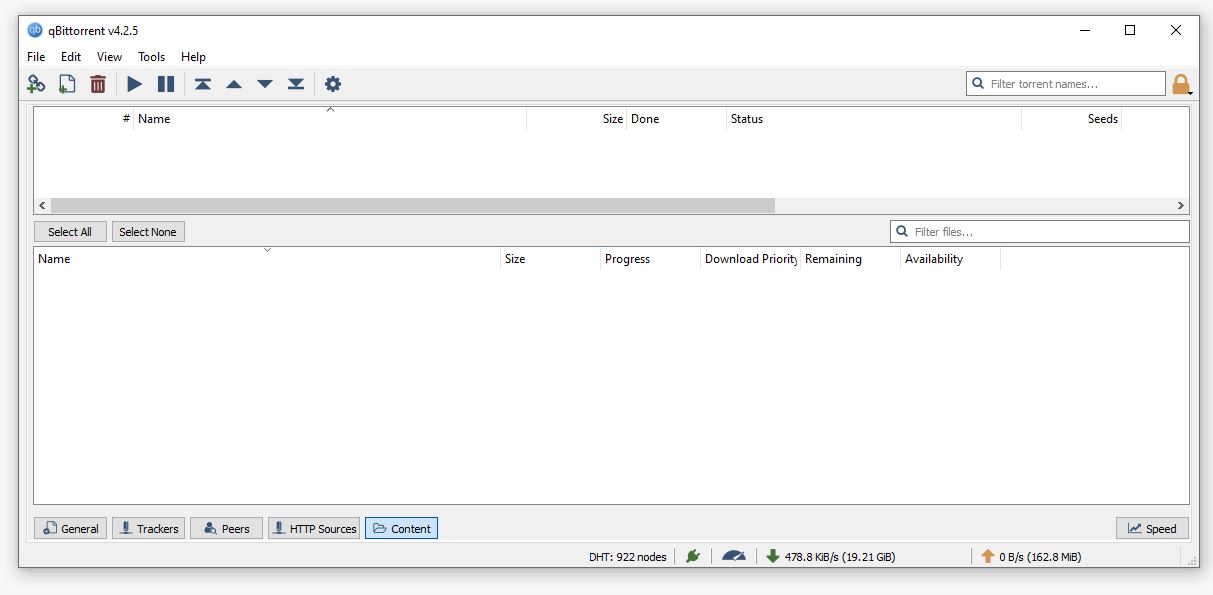Open the Help menu
Screen dimensions: 1213x595
pos(194,57)
